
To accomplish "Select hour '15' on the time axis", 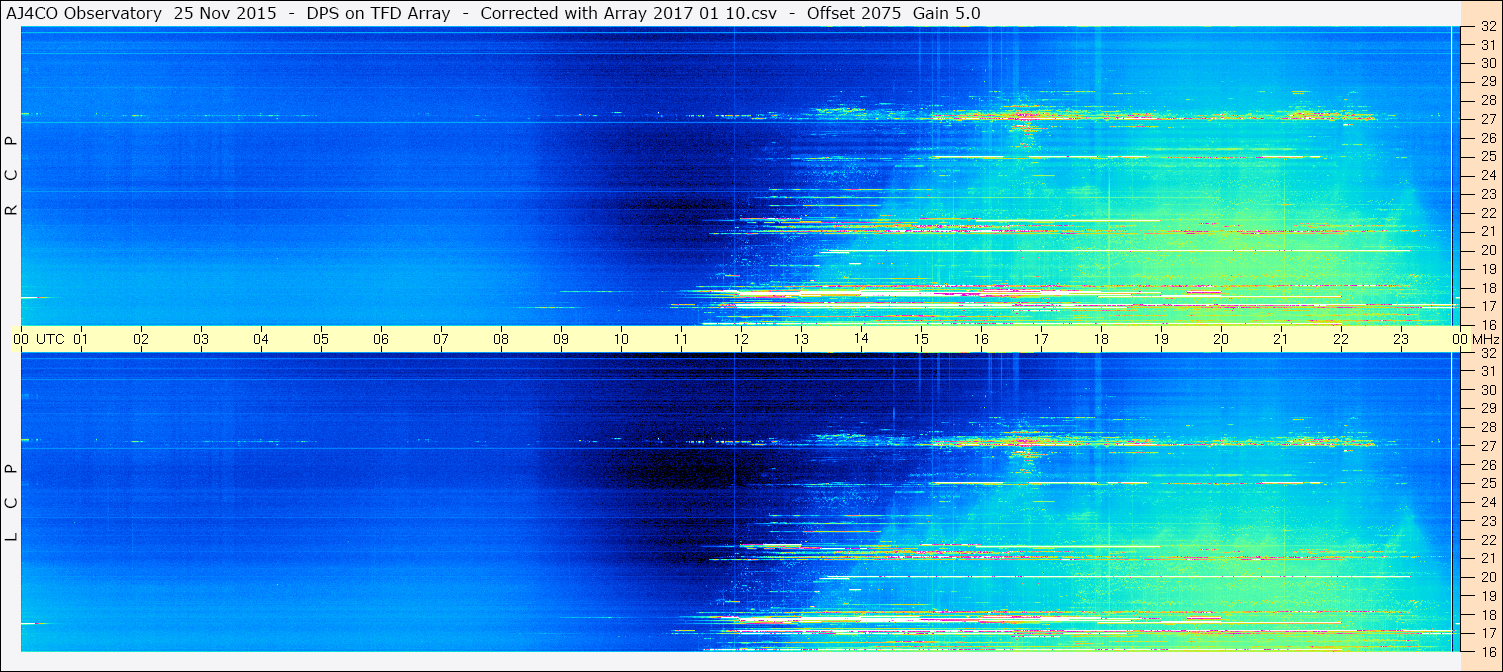I will pos(921,339).
